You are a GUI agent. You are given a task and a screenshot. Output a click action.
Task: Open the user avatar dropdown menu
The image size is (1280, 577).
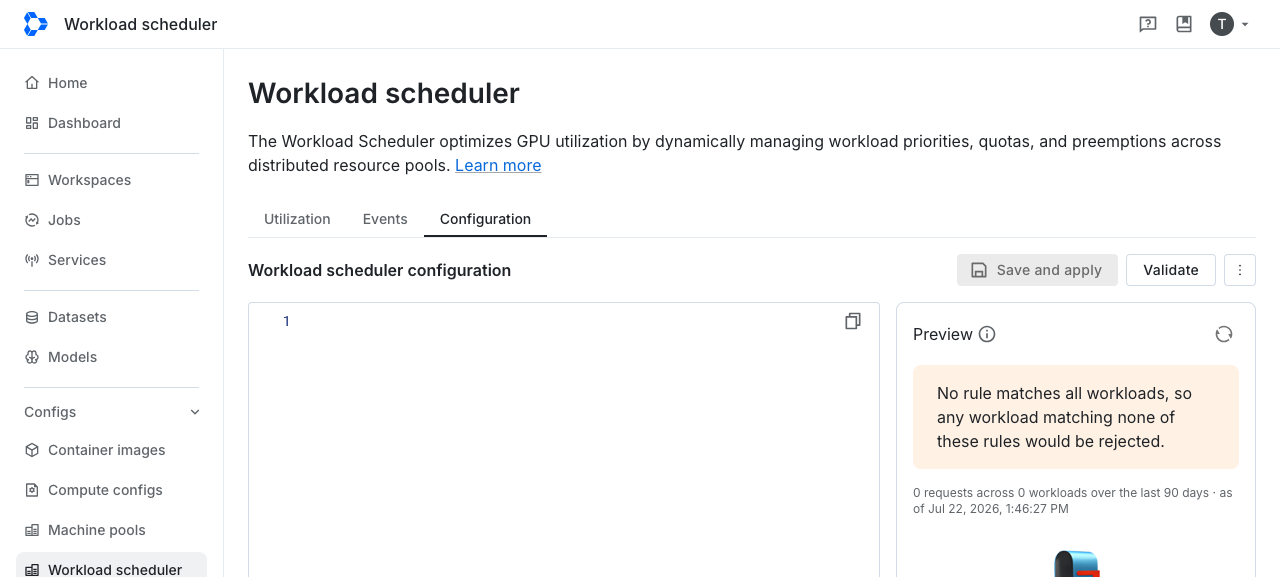(1230, 24)
